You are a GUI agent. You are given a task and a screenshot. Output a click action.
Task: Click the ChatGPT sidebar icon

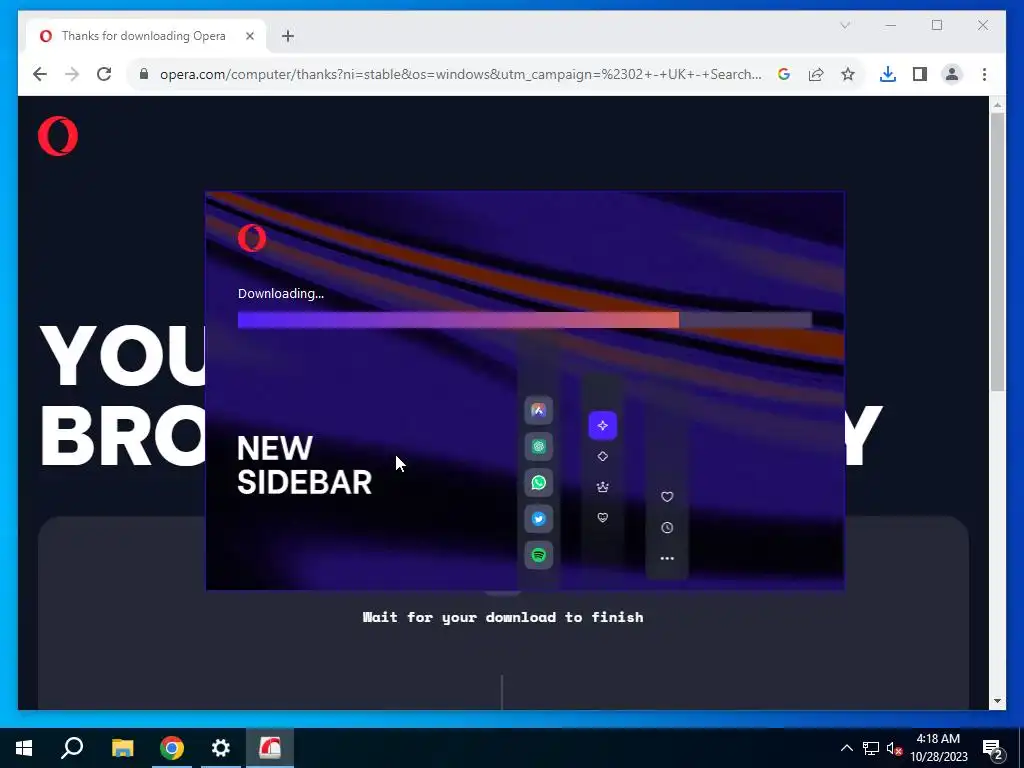pyautogui.click(x=538, y=447)
